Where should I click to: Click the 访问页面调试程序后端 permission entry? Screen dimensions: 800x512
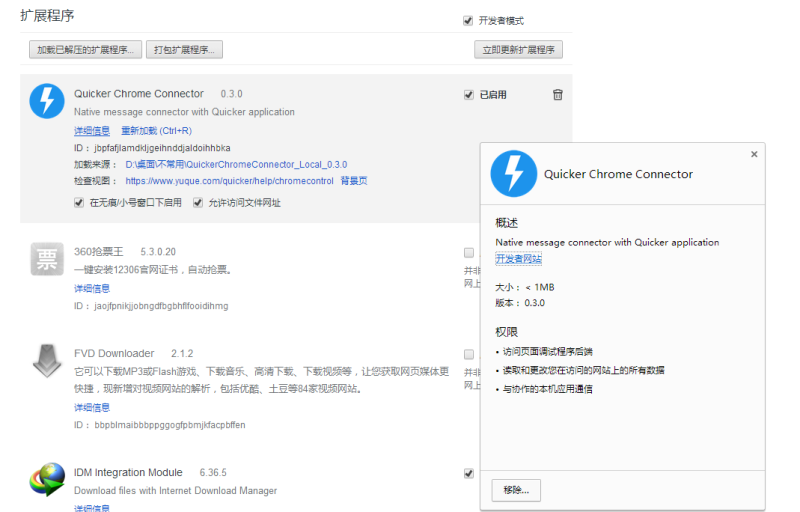click(x=547, y=352)
